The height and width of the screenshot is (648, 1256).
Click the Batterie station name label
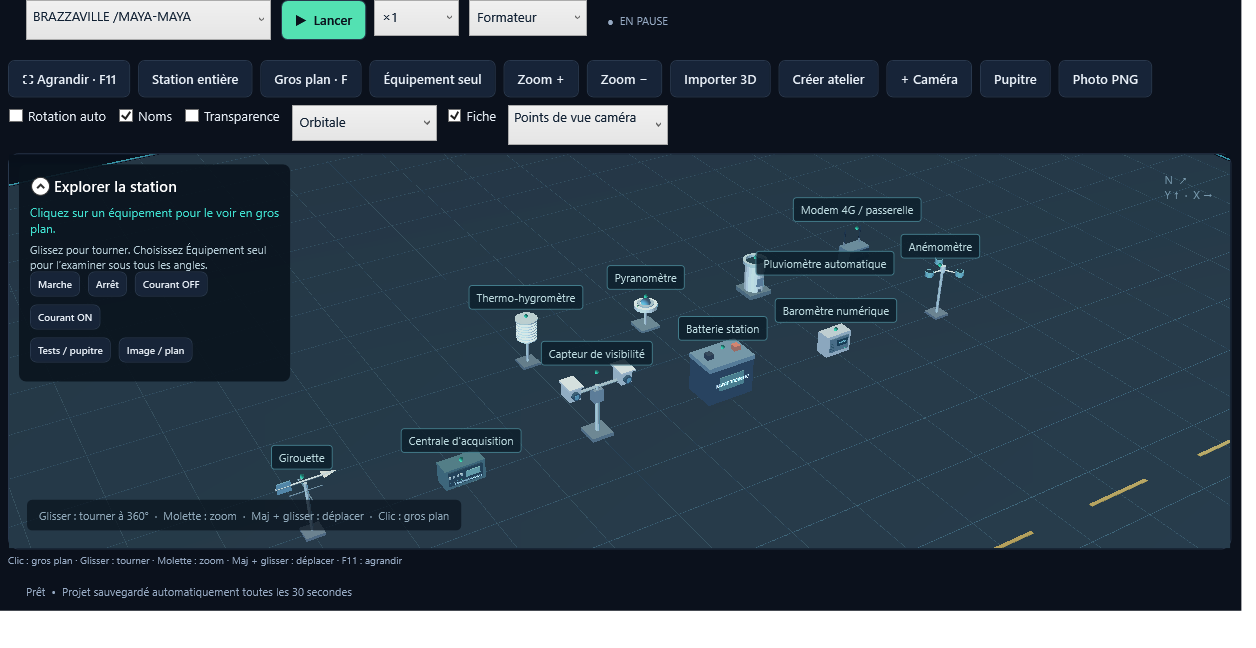(723, 329)
